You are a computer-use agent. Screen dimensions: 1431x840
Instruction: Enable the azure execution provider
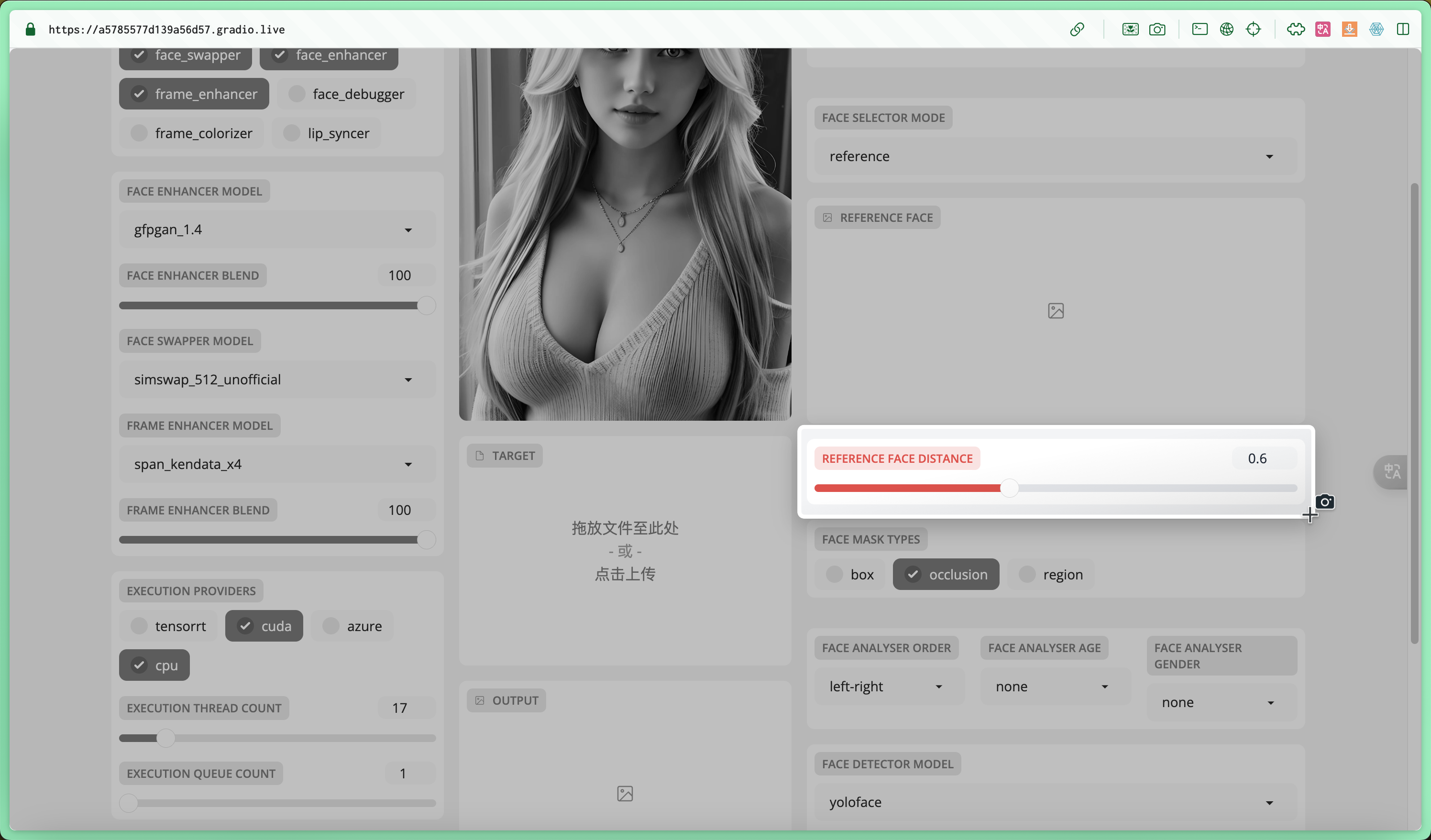pyautogui.click(x=352, y=626)
